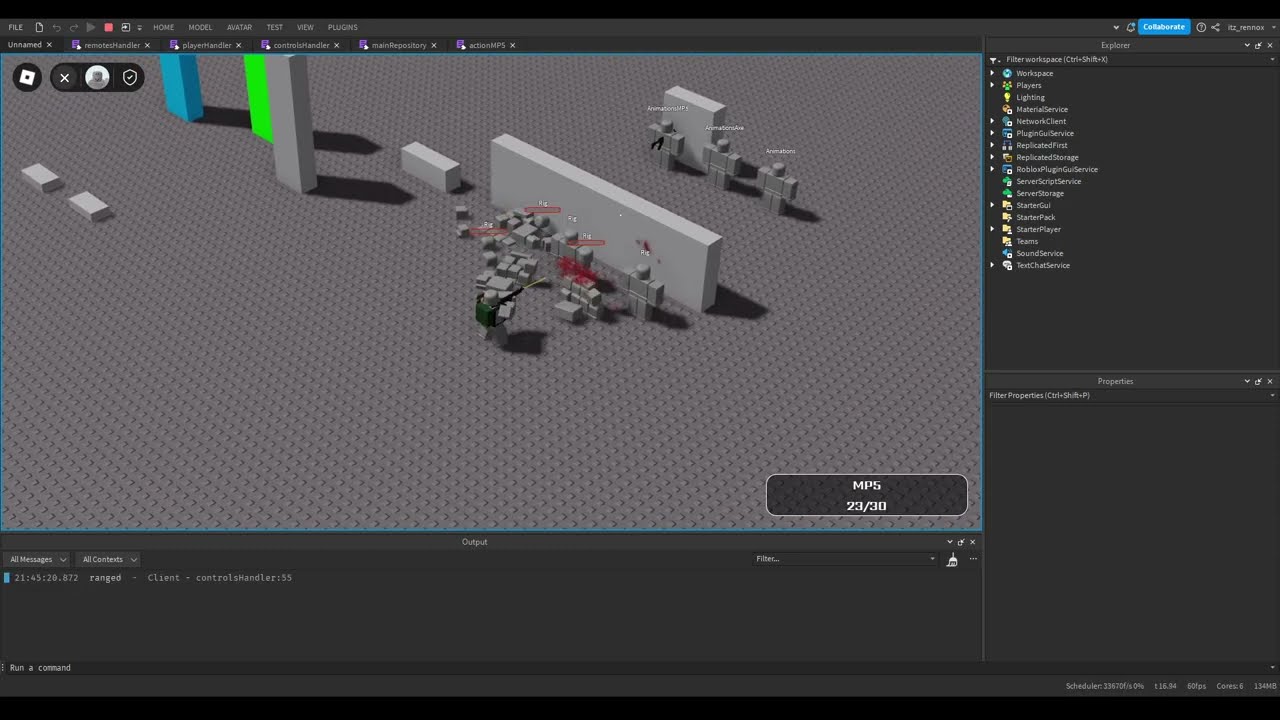Click the controlsHandler:55 output log line
The image size is (1280, 720).
coord(243,578)
